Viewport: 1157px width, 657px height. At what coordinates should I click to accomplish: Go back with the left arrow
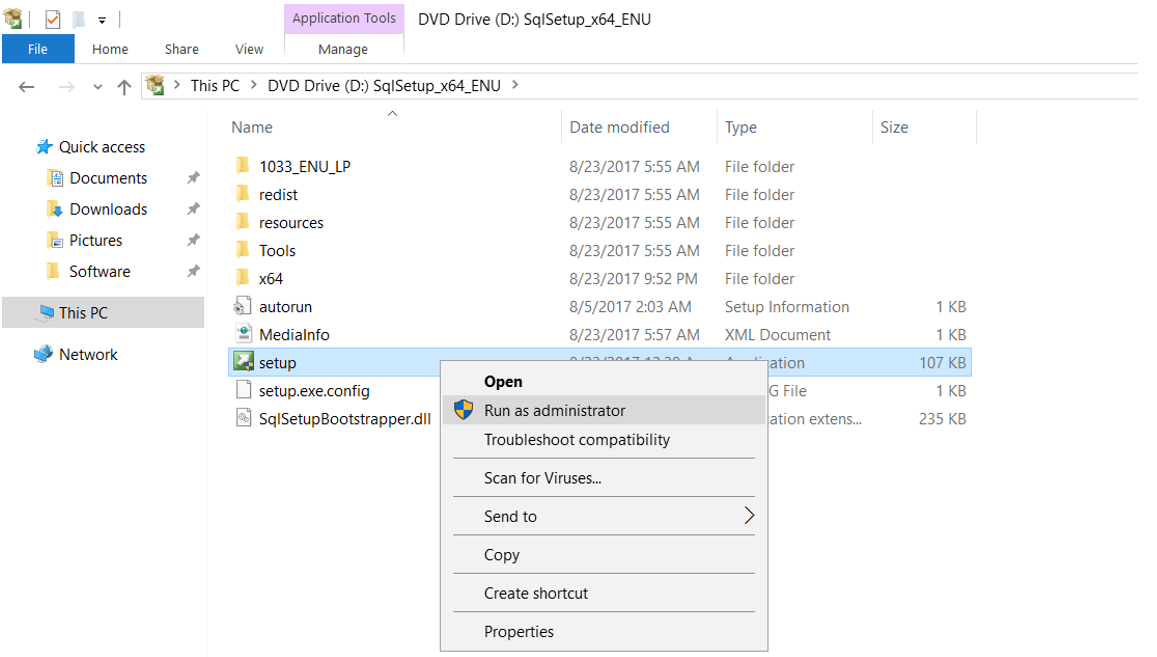pyautogui.click(x=27, y=87)
